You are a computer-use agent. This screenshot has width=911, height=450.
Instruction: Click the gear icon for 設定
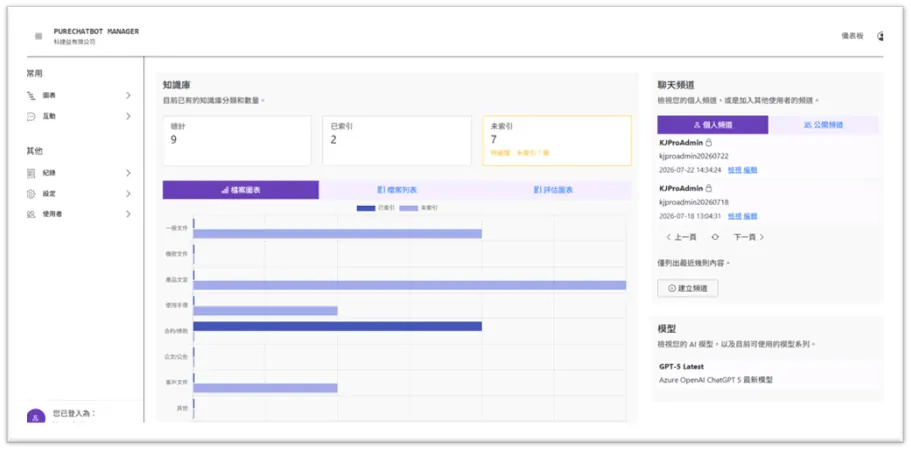[31, 194]
